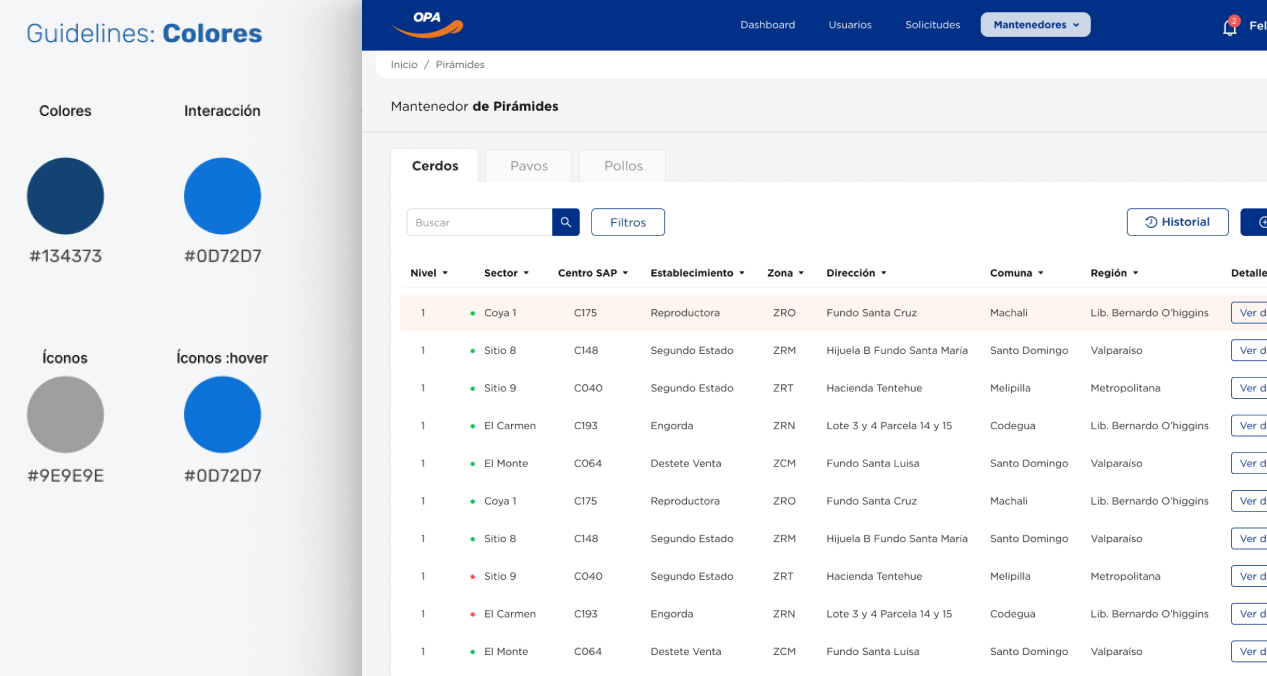Viewport: 1267px width, 676px height.
Task: Switch to the Pavos tab
Action: pos(528,166)
